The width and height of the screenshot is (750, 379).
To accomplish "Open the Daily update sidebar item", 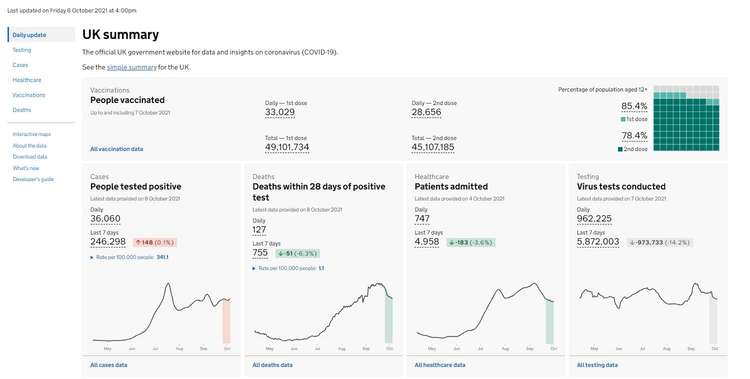I will pos(41,35).
